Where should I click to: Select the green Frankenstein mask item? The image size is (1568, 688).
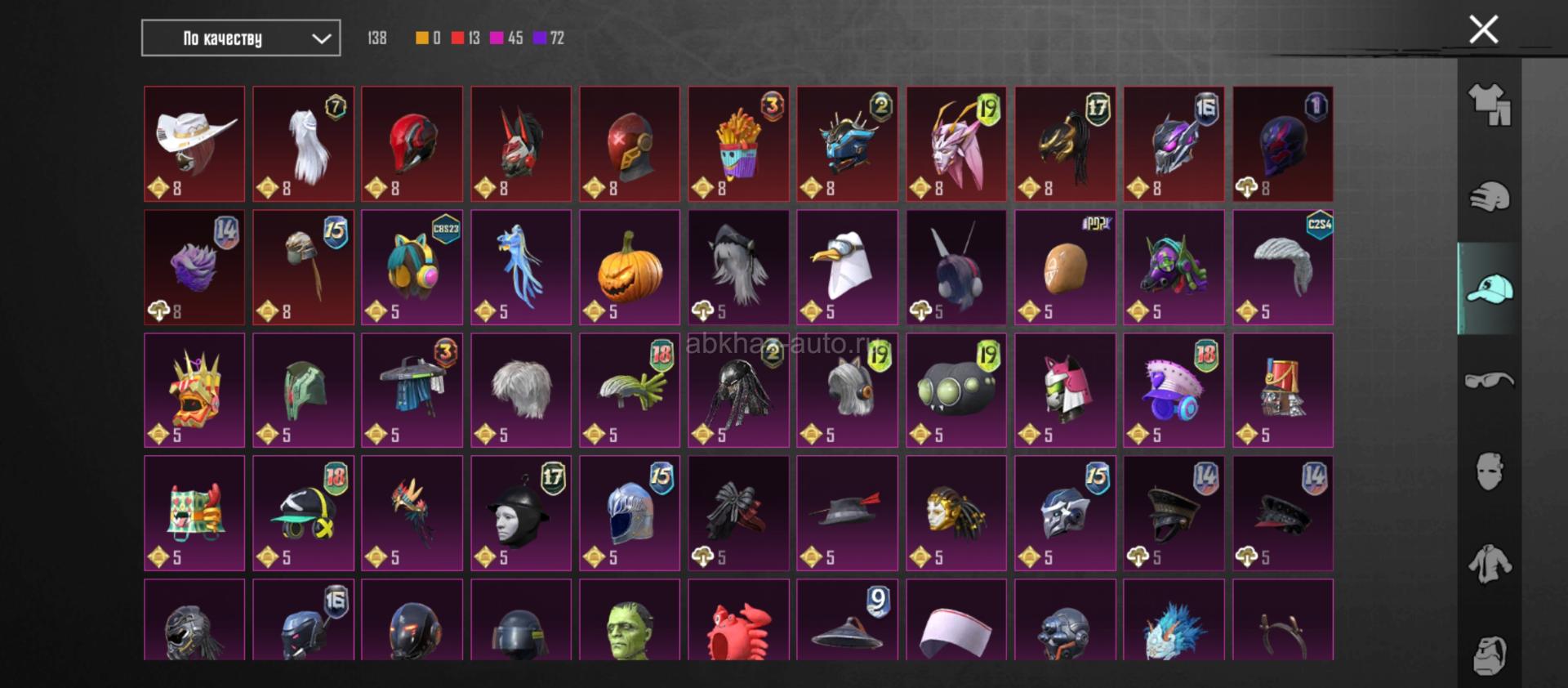pyautogui.click(x=630, y=619)
